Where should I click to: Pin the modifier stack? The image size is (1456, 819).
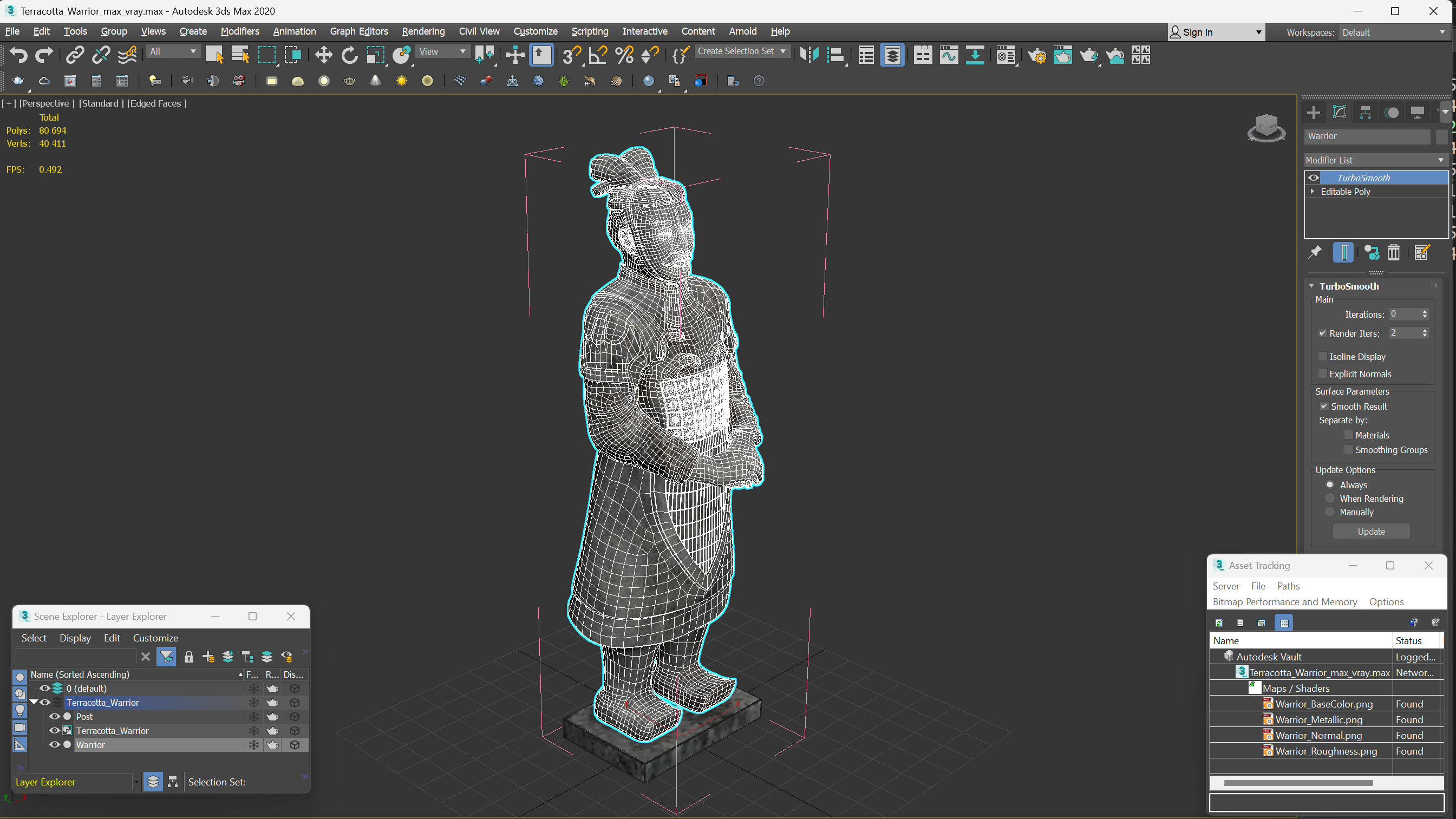1314,252
